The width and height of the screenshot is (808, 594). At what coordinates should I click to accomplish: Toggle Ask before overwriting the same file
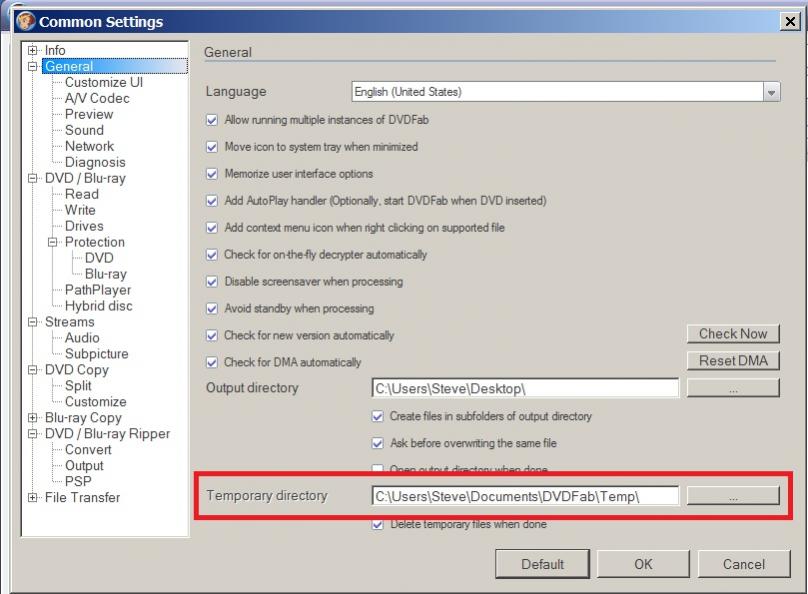[378, 443]
